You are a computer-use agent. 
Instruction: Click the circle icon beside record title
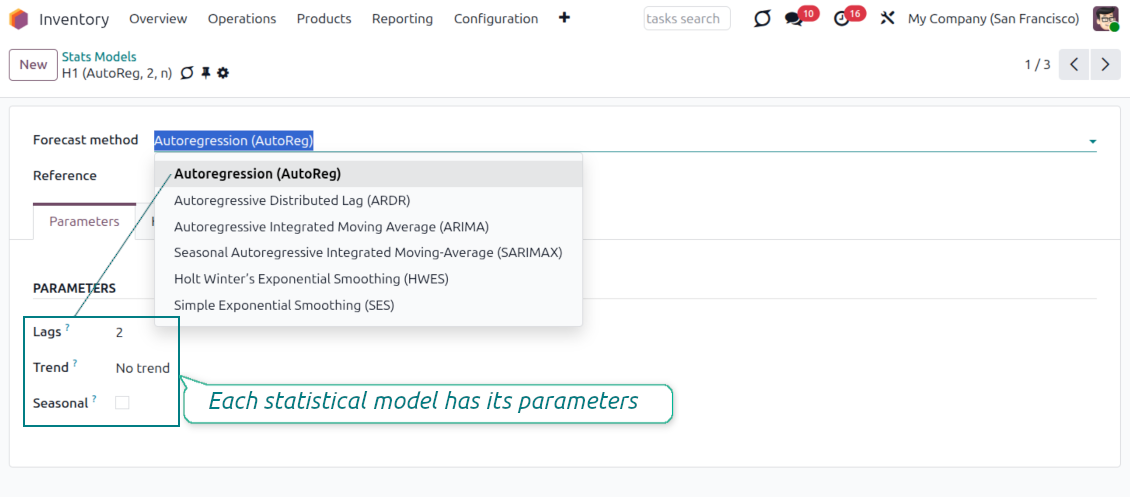pos(187,73)
